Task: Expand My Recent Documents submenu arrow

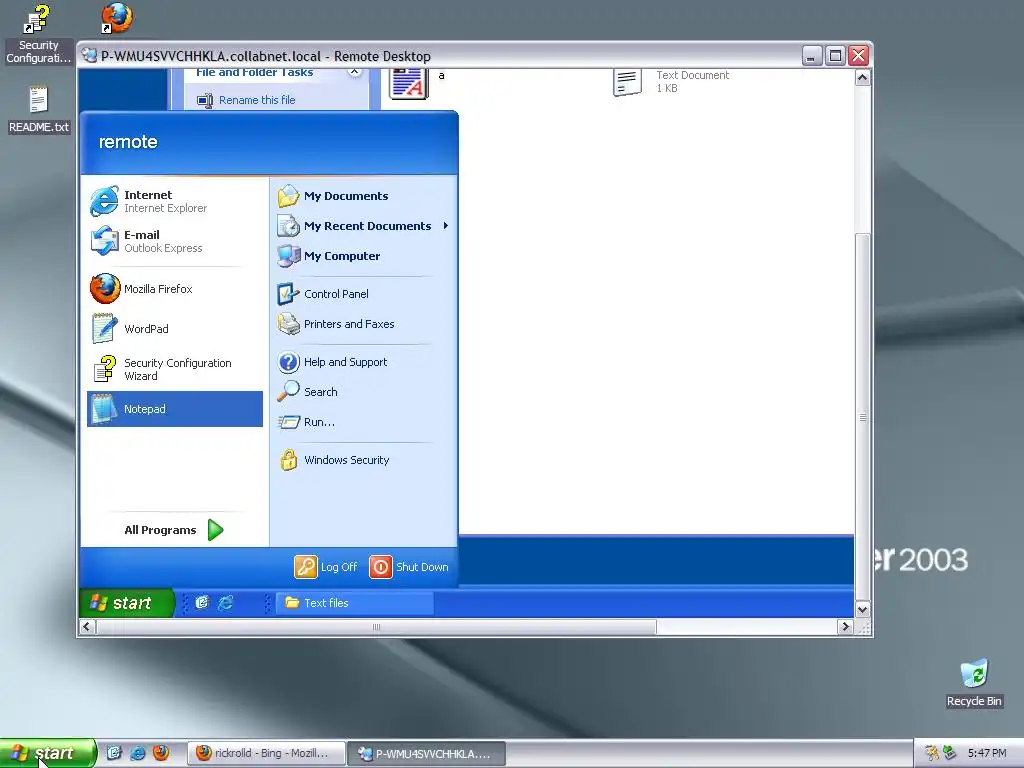Action: coord(445,225)
